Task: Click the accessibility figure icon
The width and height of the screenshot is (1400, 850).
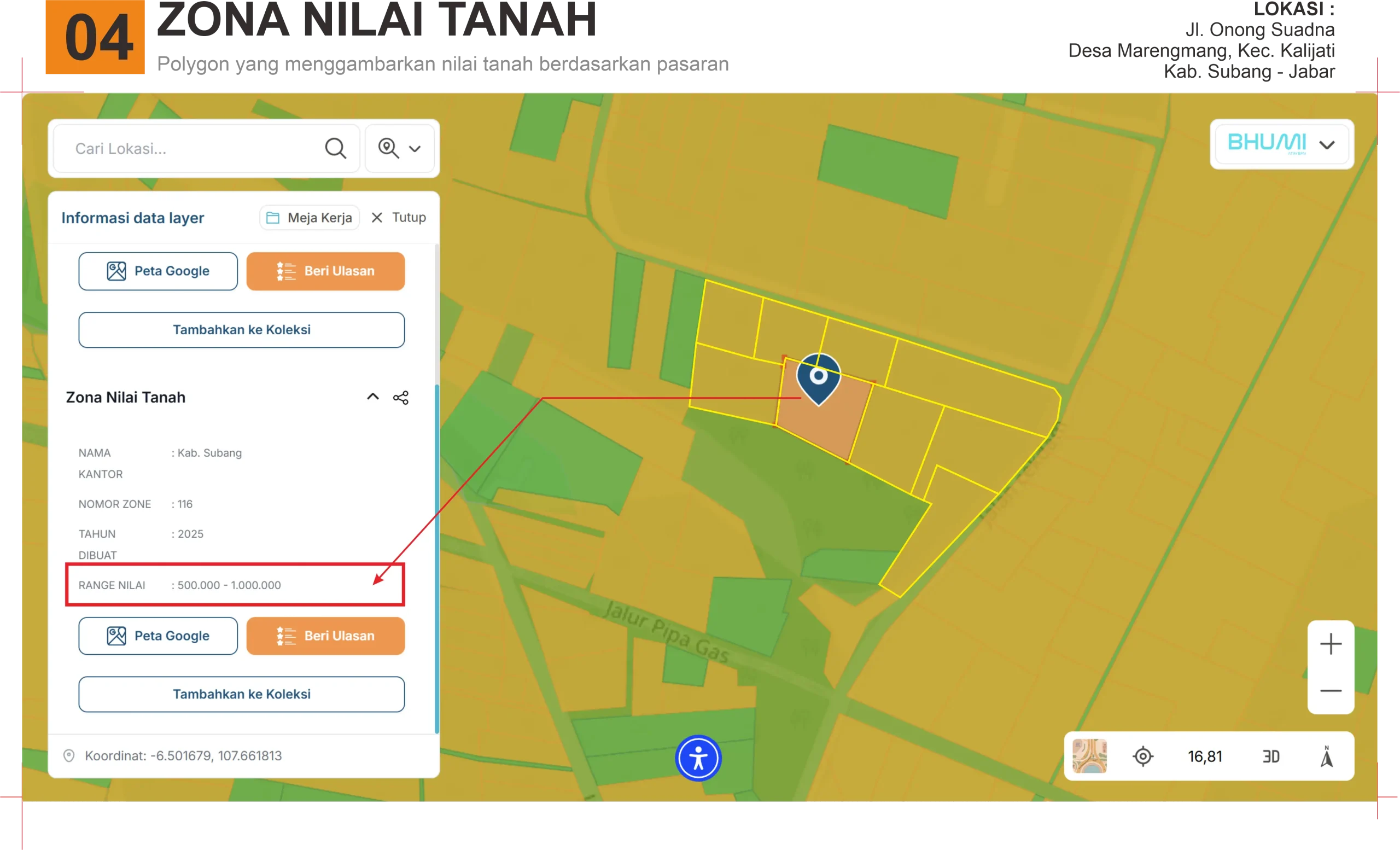Action: [x=698, y=758]
